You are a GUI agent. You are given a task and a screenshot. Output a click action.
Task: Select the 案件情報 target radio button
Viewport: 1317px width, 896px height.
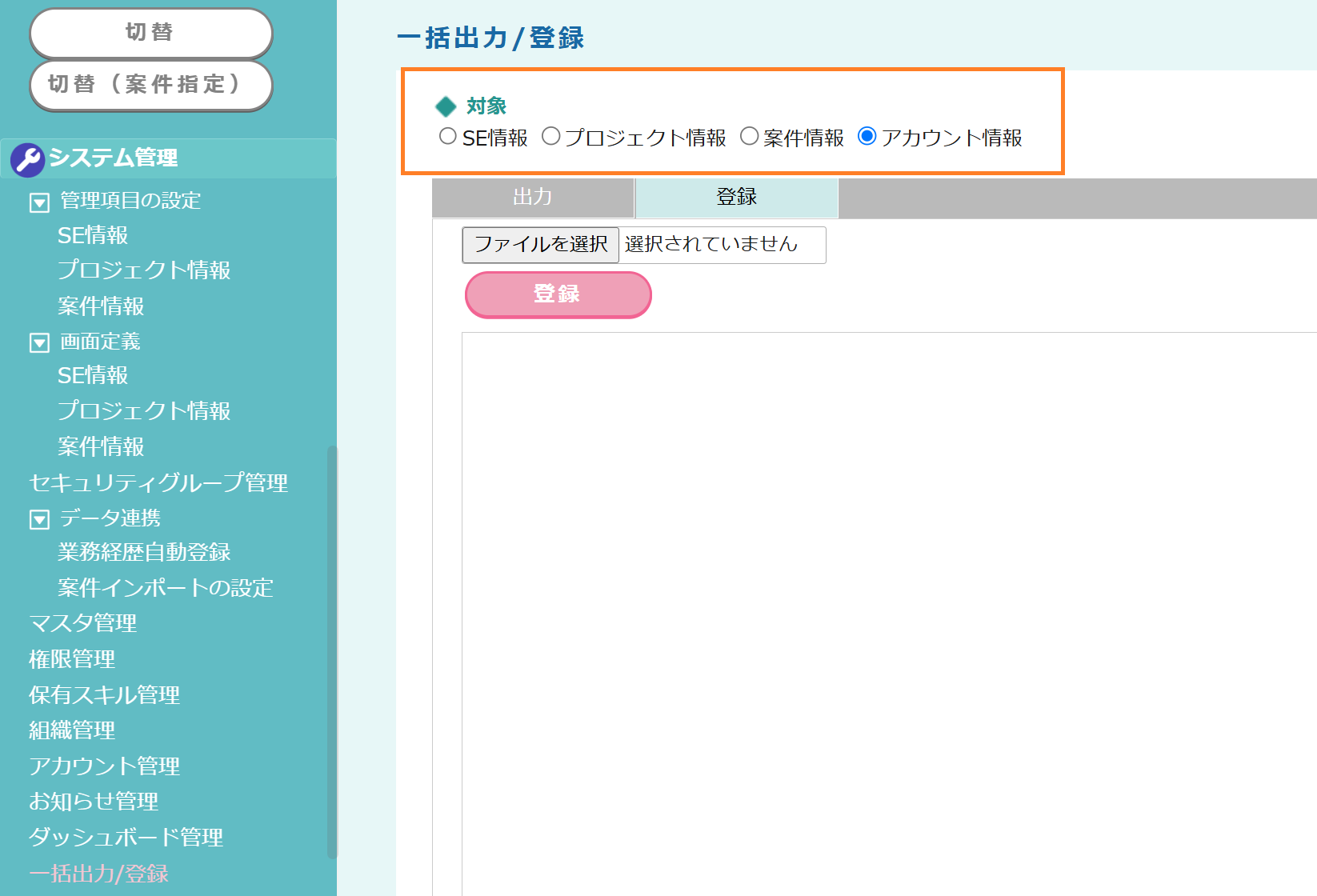point(749,137)
